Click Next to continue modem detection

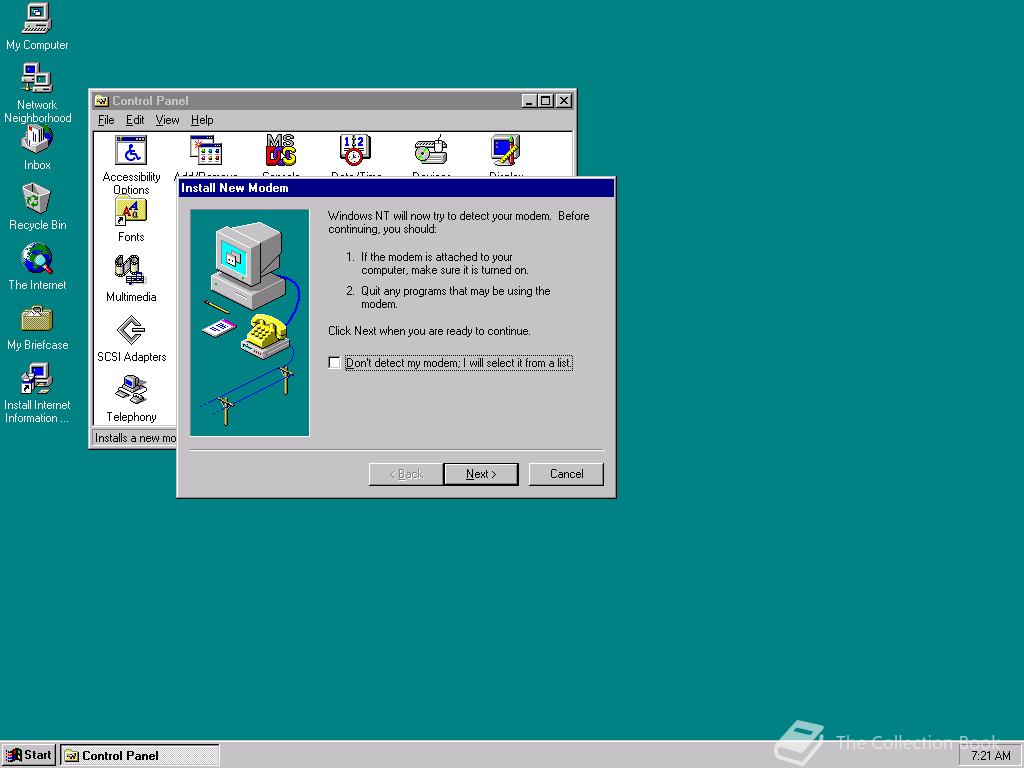tap(481, 474)
